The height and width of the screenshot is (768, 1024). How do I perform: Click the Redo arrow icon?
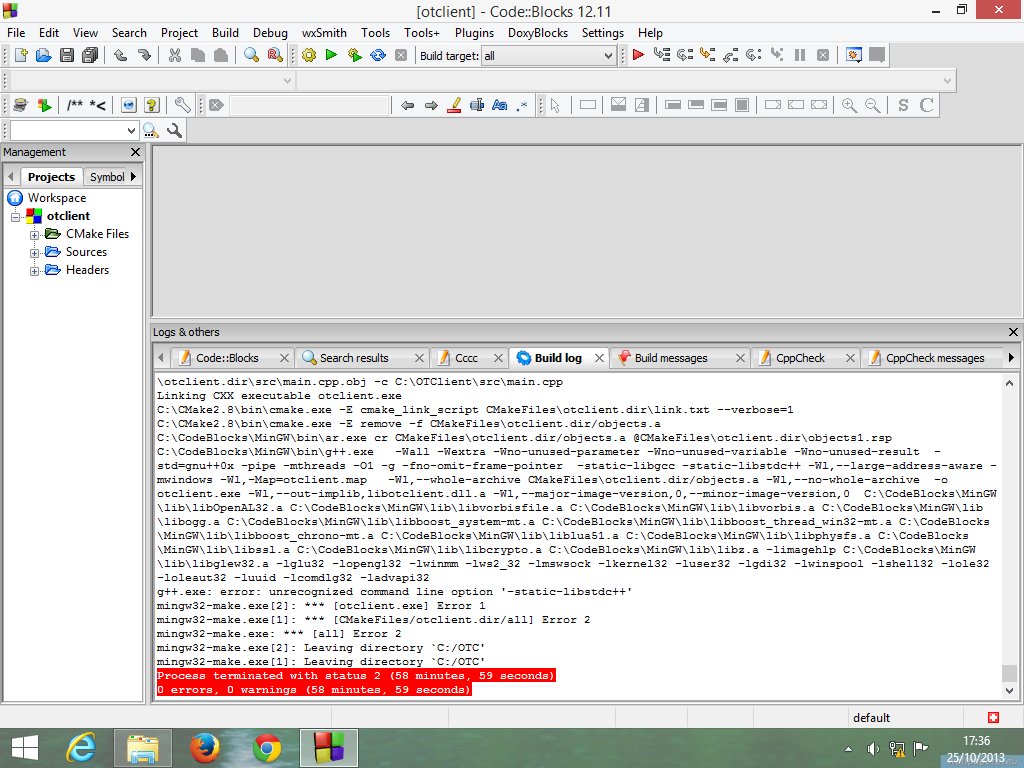(x=144, y=56)
